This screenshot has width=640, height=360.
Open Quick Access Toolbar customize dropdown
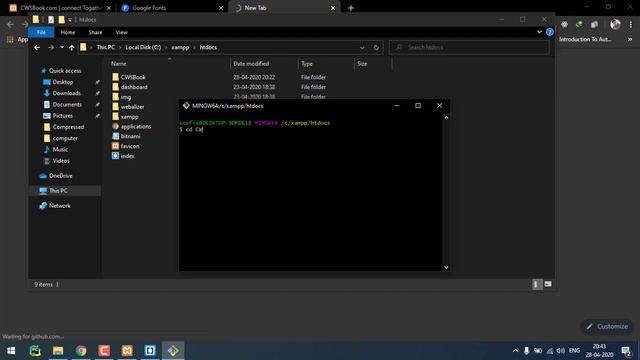pos(70,20)
